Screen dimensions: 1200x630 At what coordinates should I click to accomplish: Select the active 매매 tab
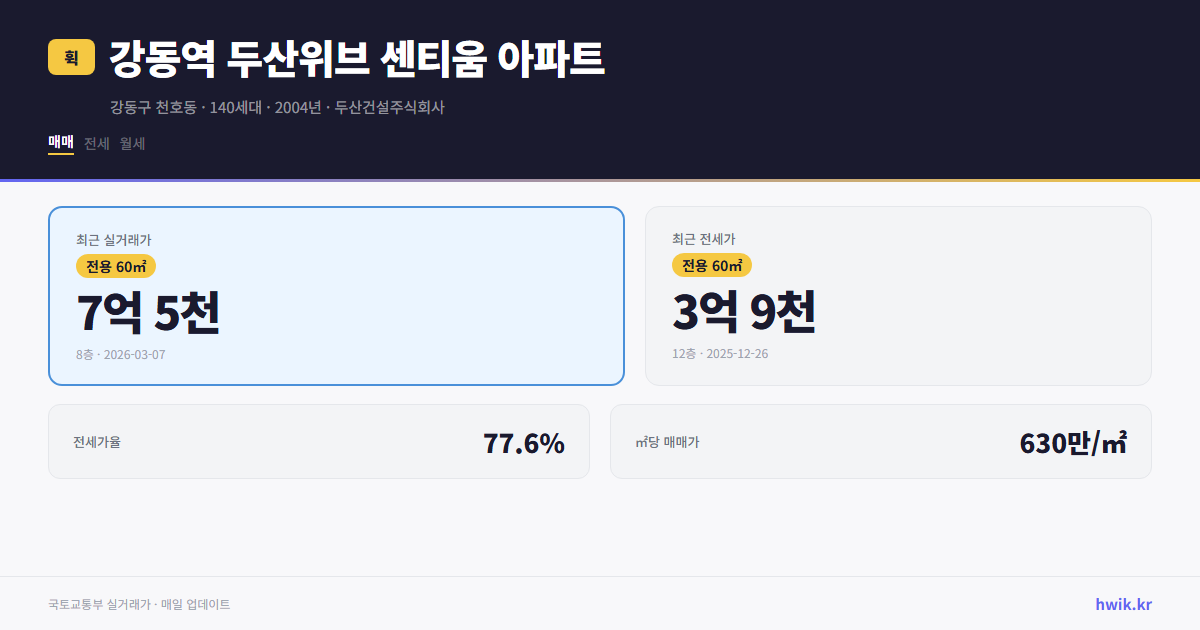[x=60, y=143]
